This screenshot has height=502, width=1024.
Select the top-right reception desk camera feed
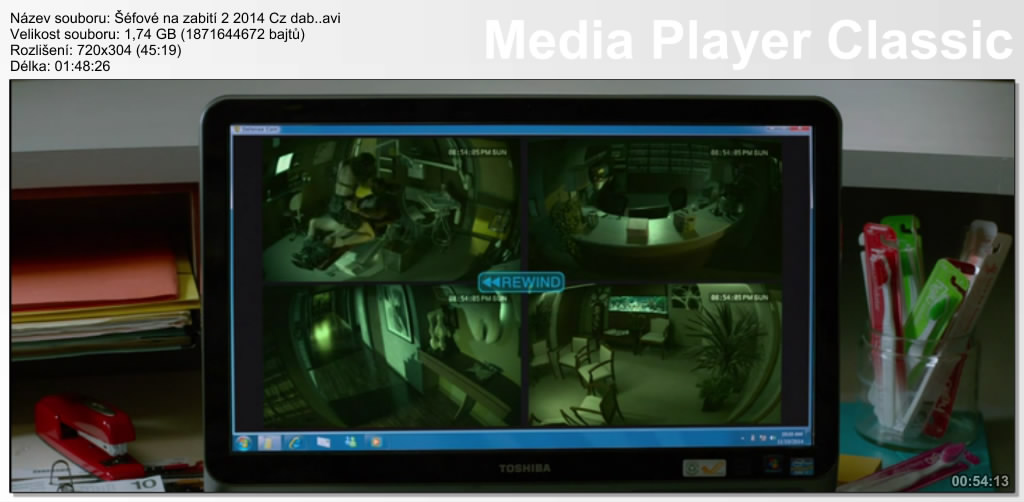(x=653, y=208)
